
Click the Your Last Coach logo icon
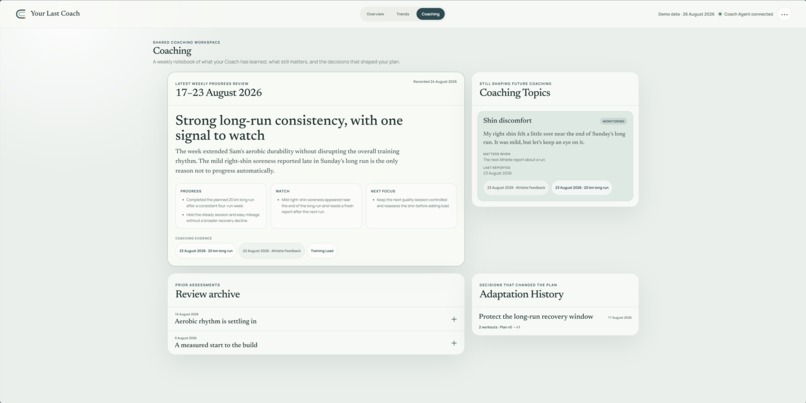(x=21, y=14)
